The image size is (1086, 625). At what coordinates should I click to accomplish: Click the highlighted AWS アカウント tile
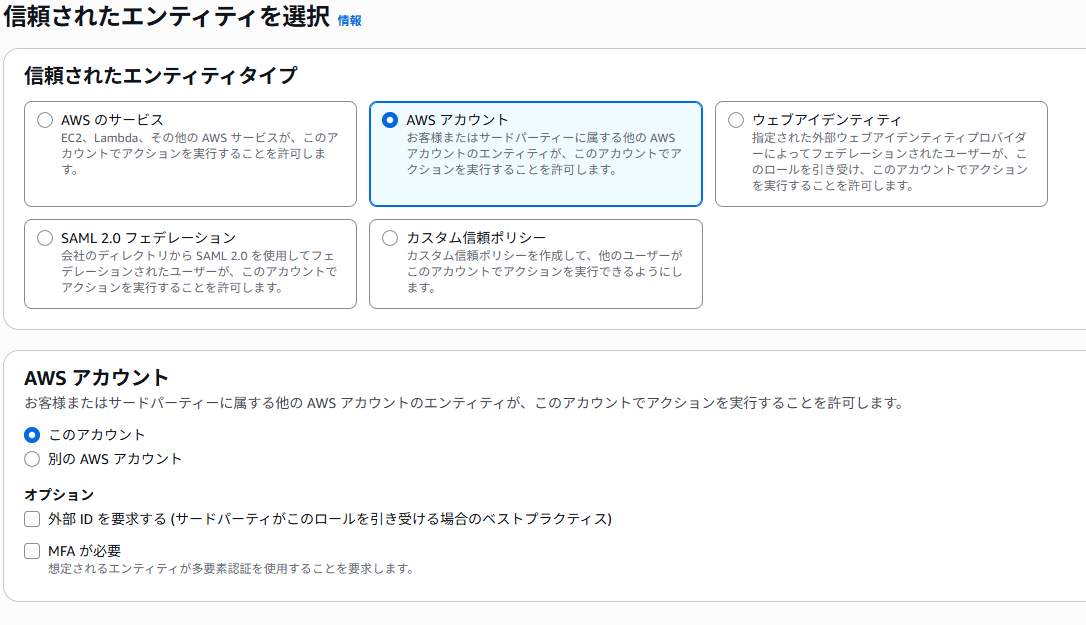(536, 153)
